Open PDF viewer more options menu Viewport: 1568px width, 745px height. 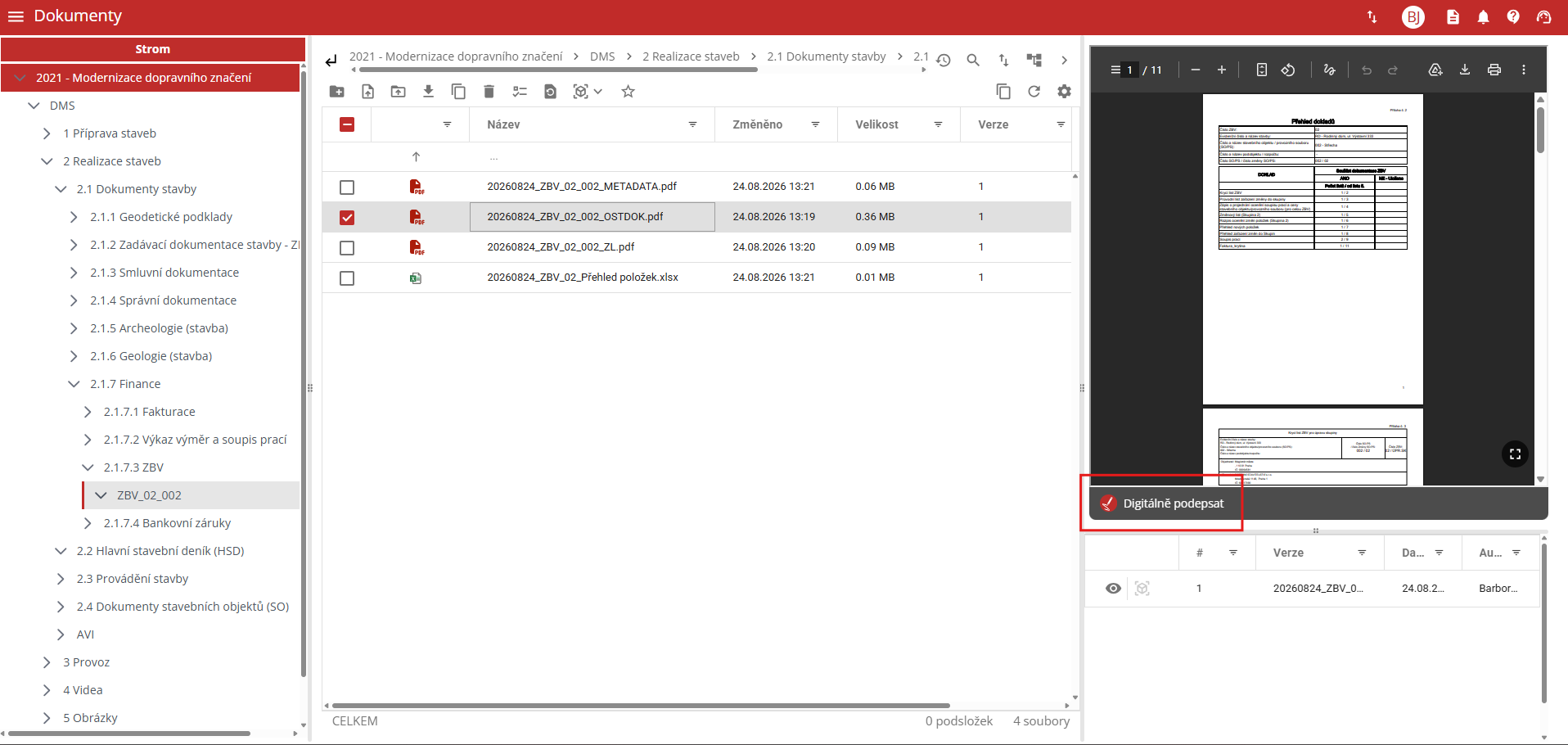[1524, 70]
